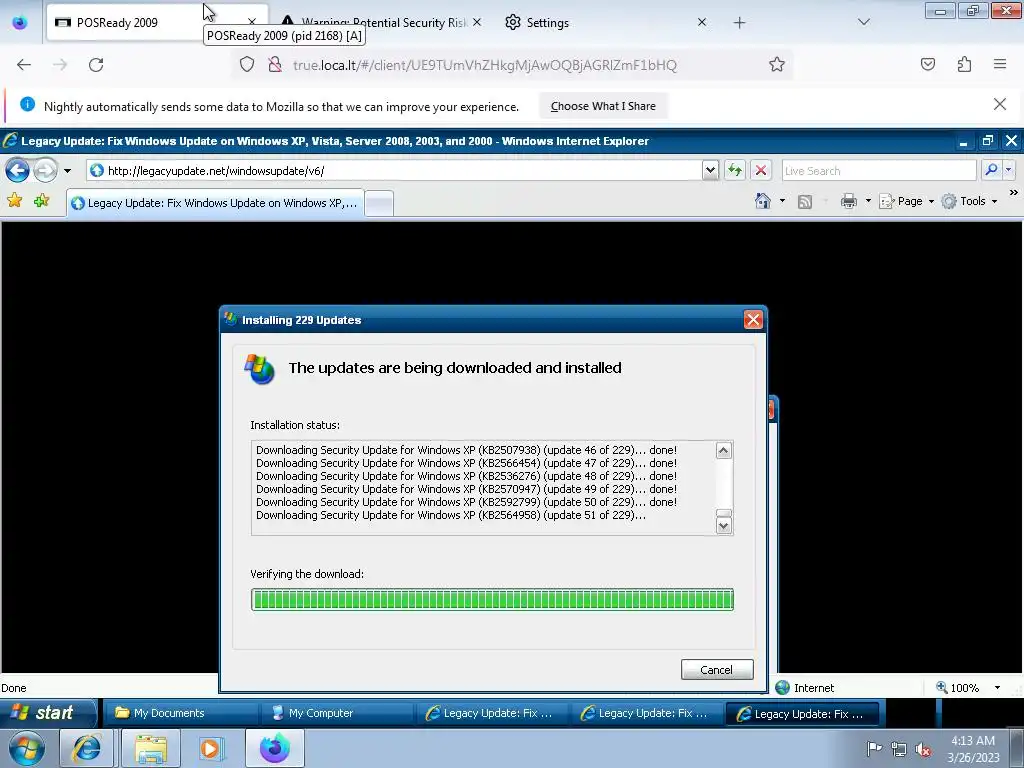Click the Live Search box

click(878, 171)
